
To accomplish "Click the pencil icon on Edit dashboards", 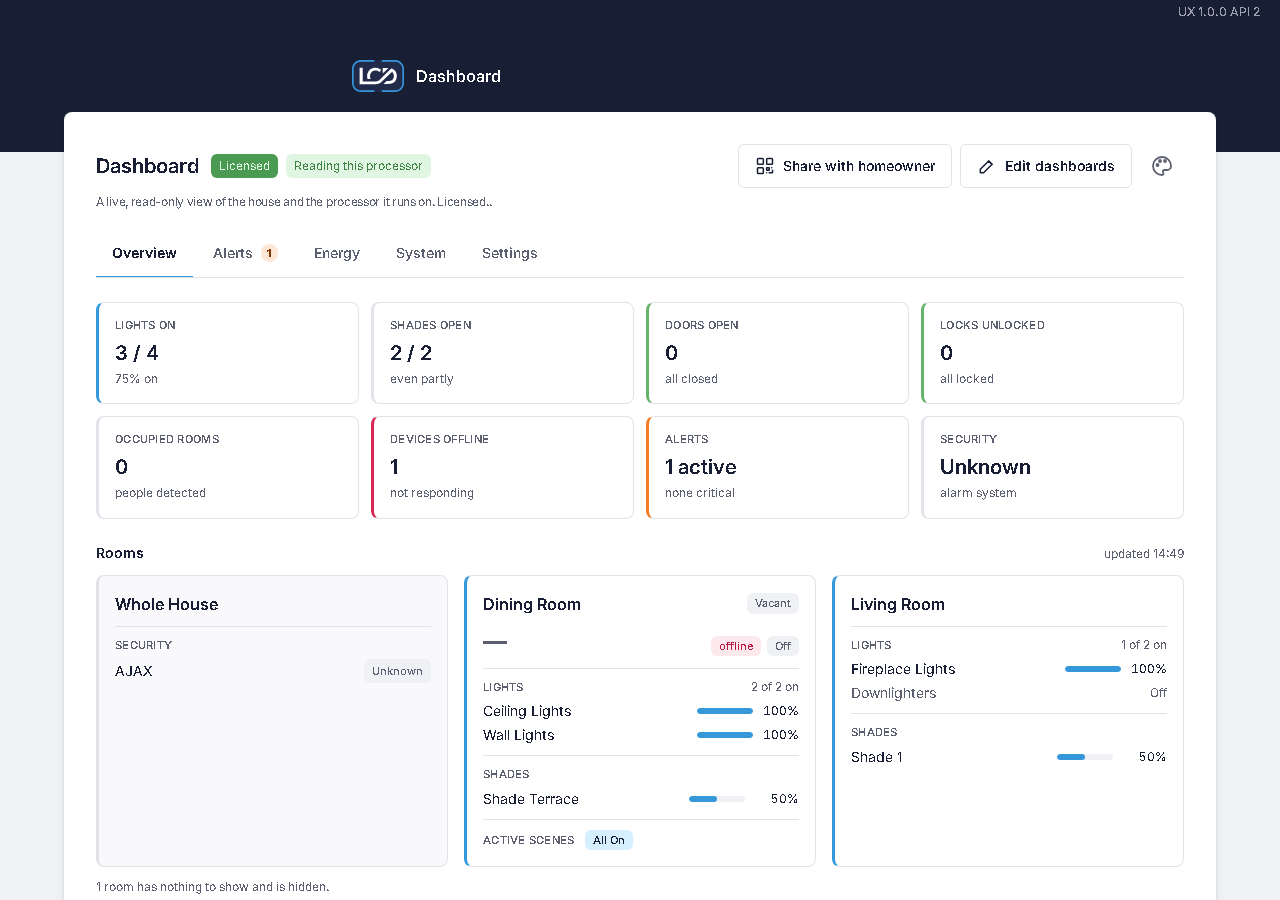I will coord(986,166).
